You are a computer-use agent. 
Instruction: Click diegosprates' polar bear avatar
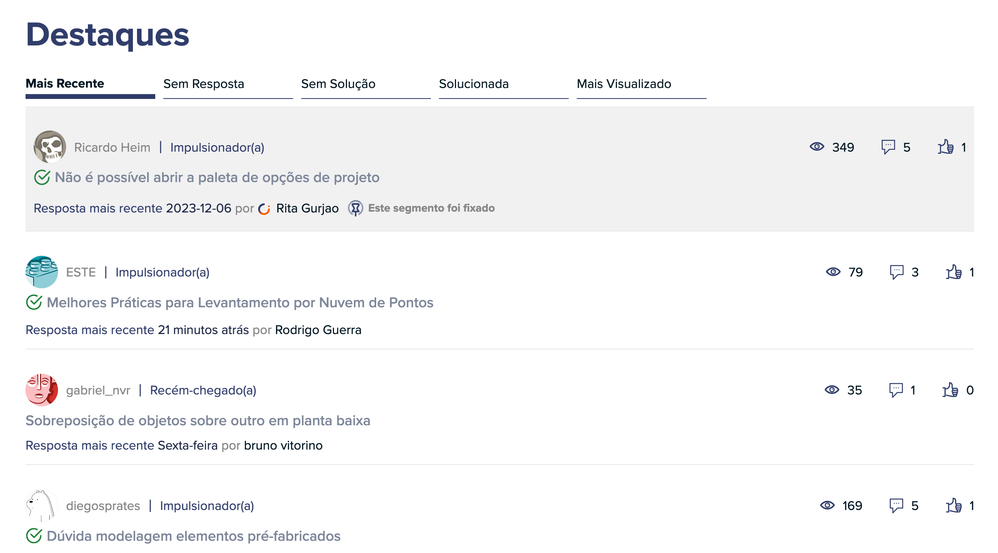(41, 506)
